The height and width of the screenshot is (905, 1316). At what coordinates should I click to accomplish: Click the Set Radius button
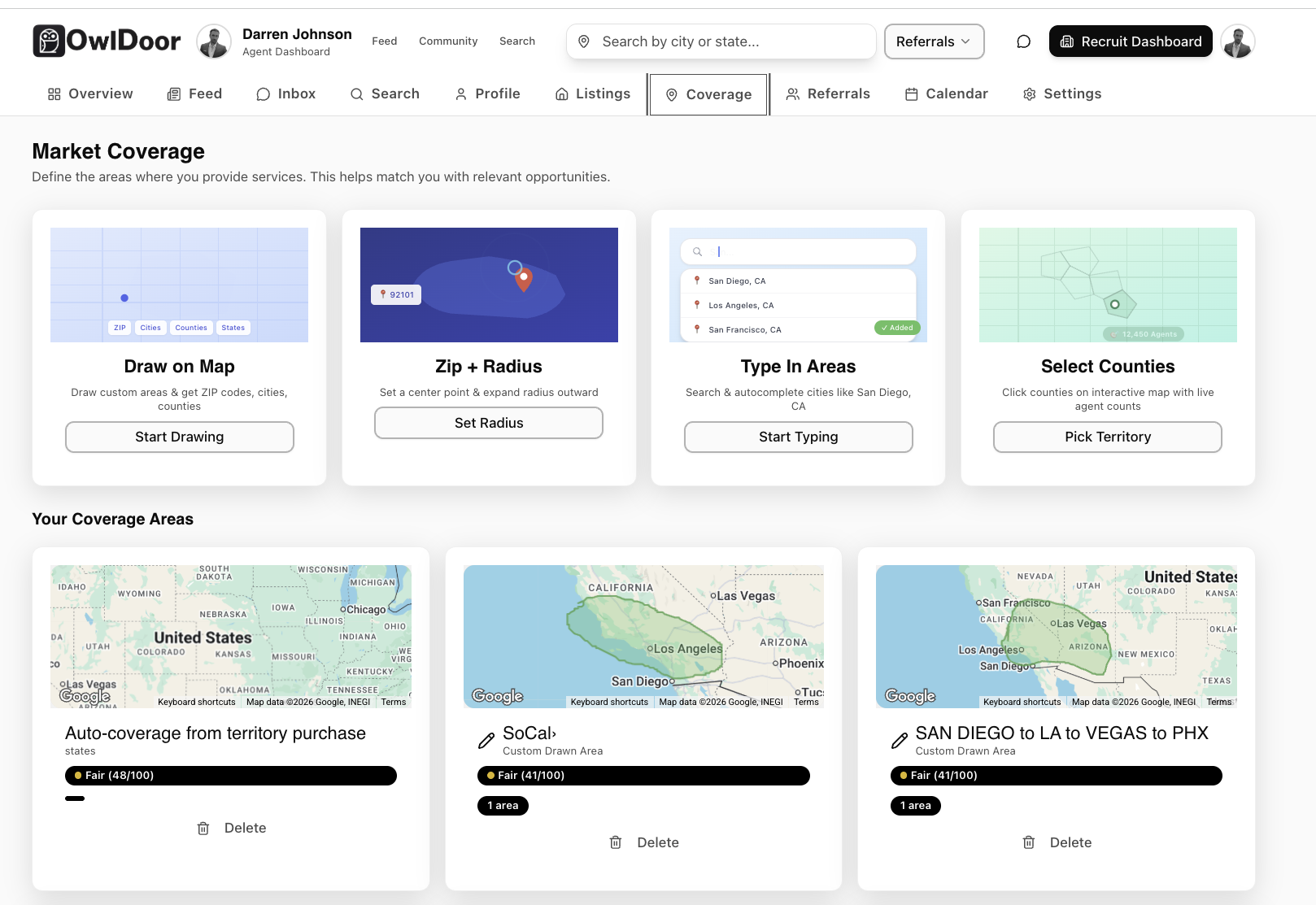[488, 423]
